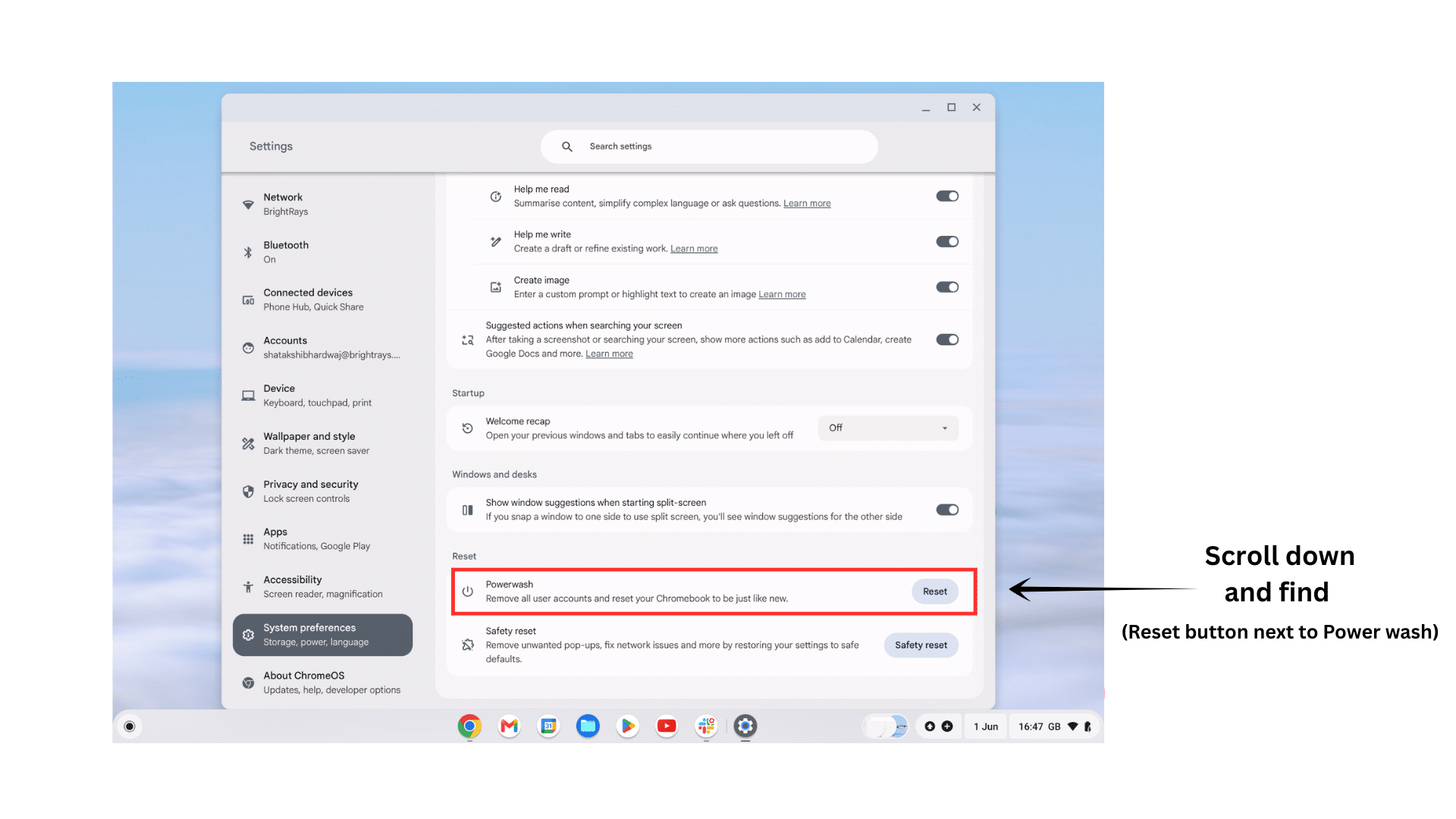Click the Bluetooth icon in sidebar
The width and height of the screenshot is (1456, 819).
[248, 253]
